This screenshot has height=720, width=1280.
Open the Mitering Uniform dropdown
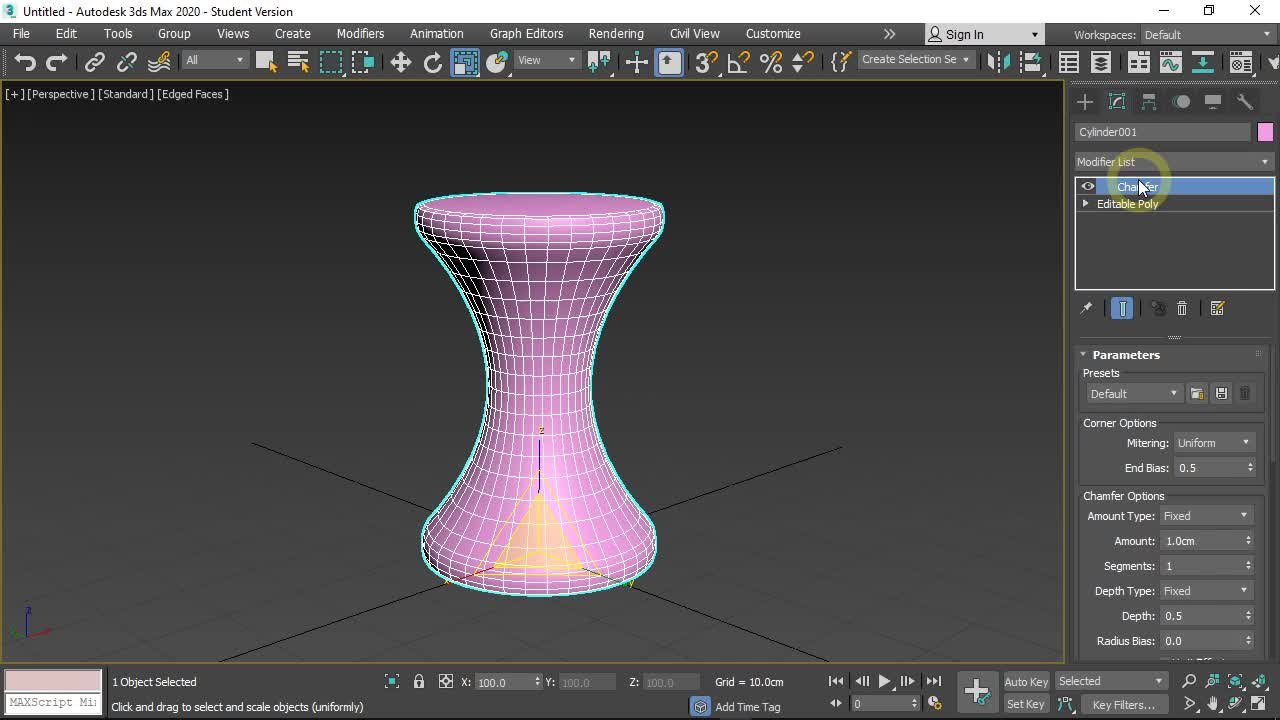[x=1213, y=443]
